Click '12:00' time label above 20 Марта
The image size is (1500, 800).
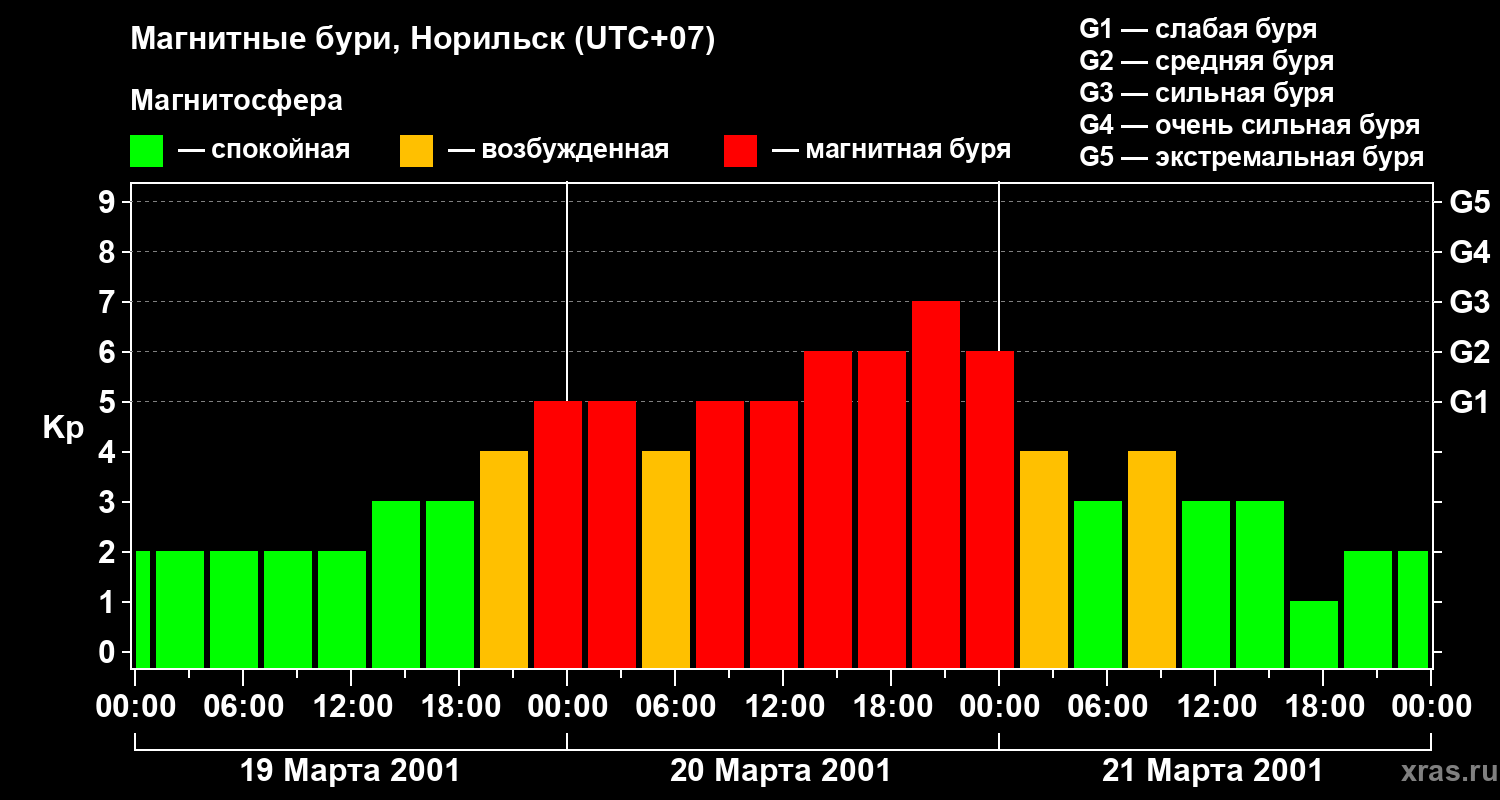click(x=783, y=707)
